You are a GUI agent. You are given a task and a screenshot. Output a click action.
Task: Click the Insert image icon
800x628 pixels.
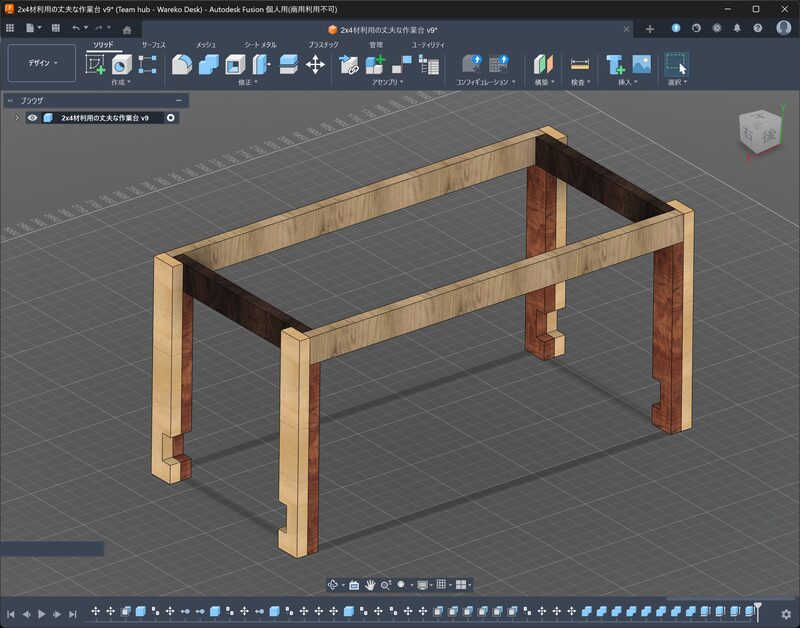click(642, 64)
